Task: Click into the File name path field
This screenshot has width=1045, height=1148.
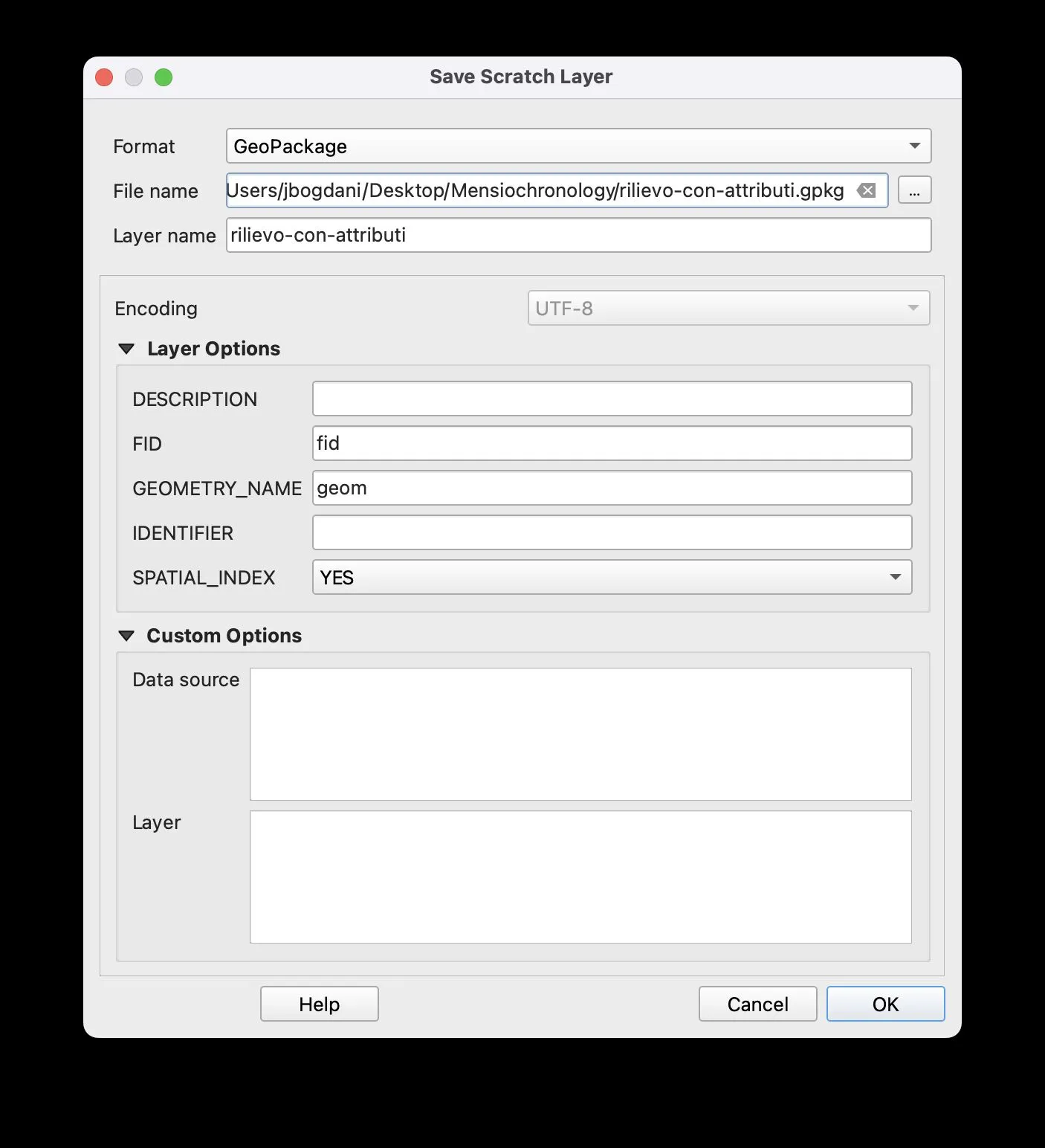Action: pos(535,190)
